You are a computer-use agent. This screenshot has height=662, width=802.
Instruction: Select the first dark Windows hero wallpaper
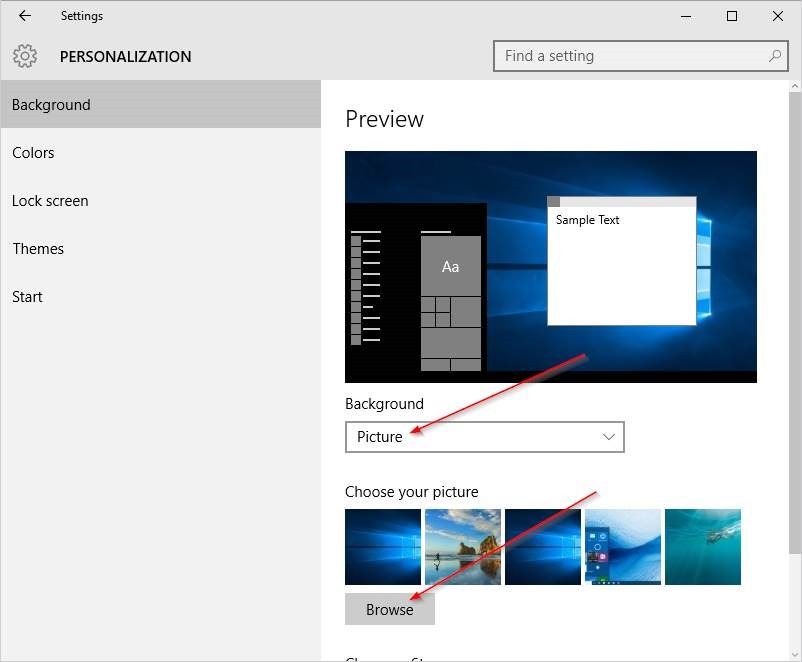(382, 546)
